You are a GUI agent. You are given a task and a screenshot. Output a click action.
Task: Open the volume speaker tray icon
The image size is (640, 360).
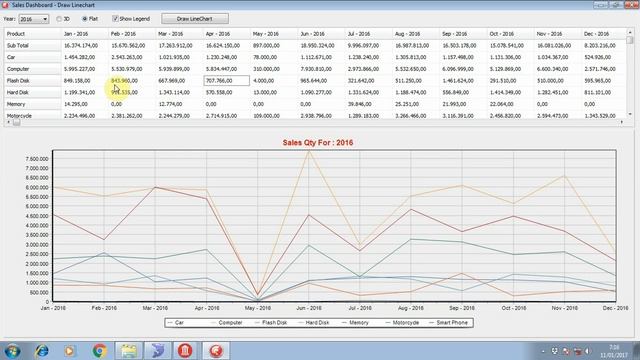click(588, 351)
